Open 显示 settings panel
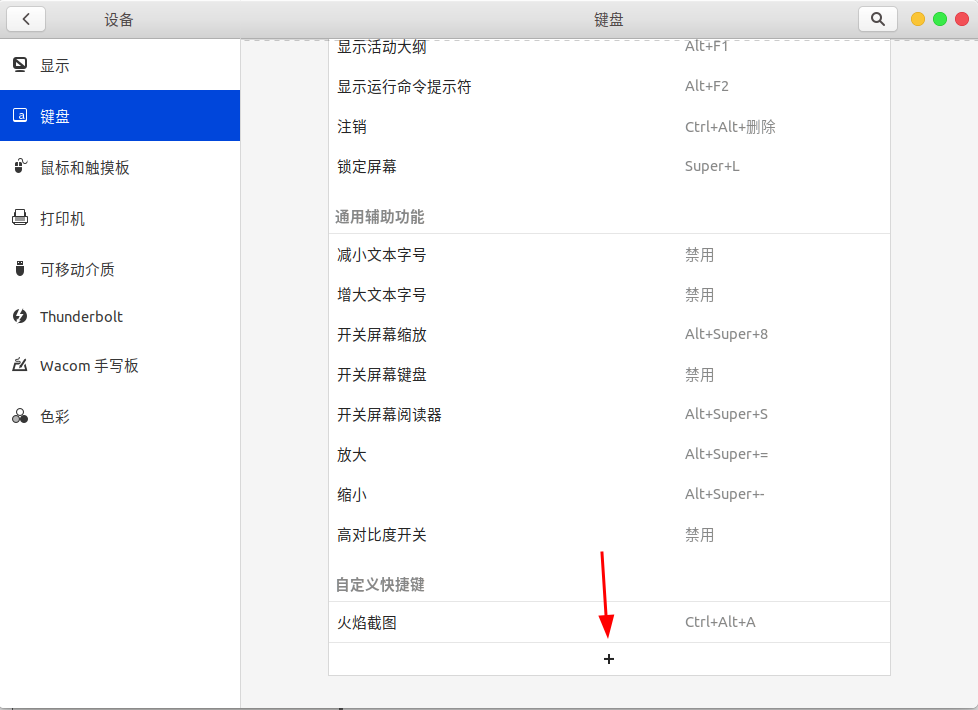 click(120, 65)
